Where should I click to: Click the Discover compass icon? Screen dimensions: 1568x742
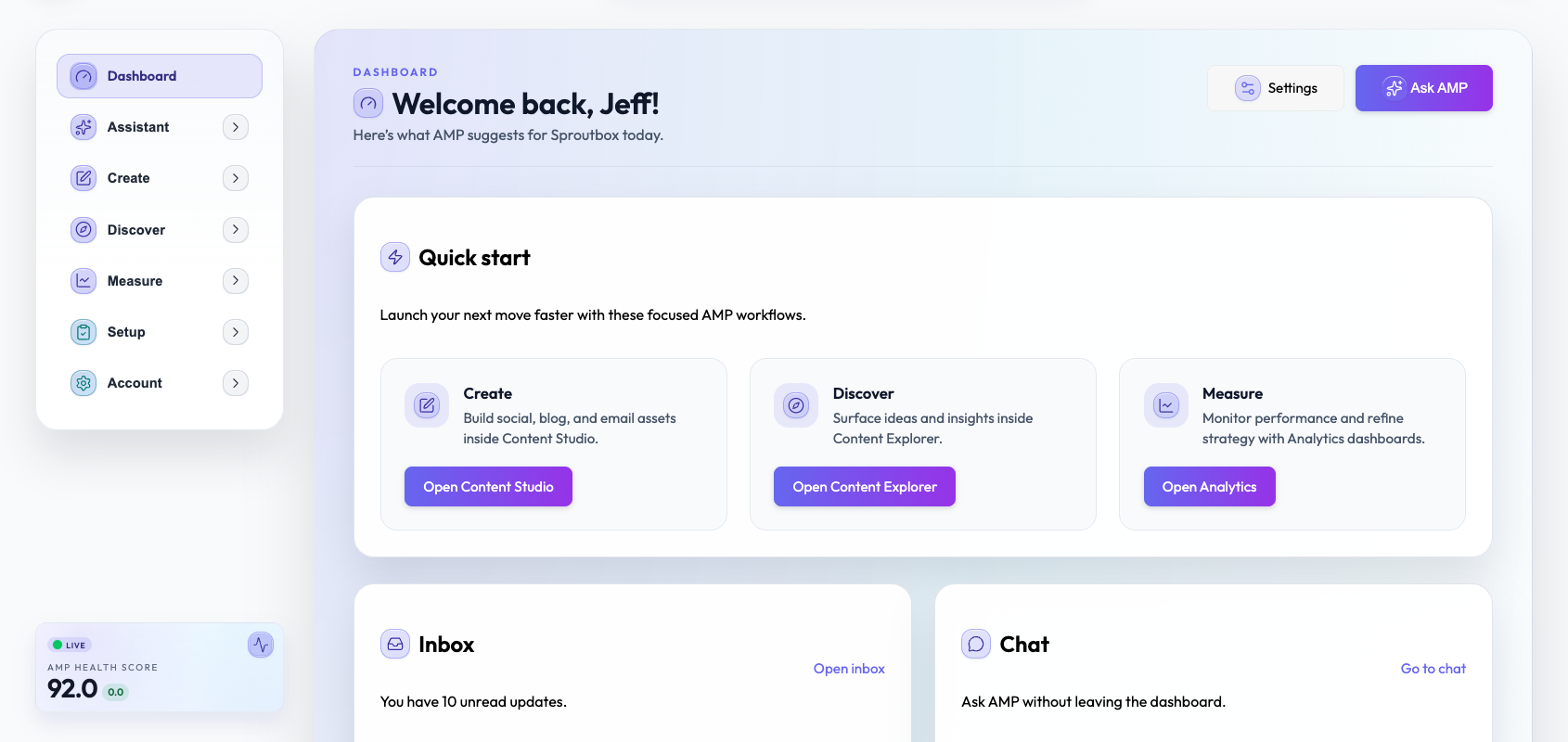click(x=83, y=229)
